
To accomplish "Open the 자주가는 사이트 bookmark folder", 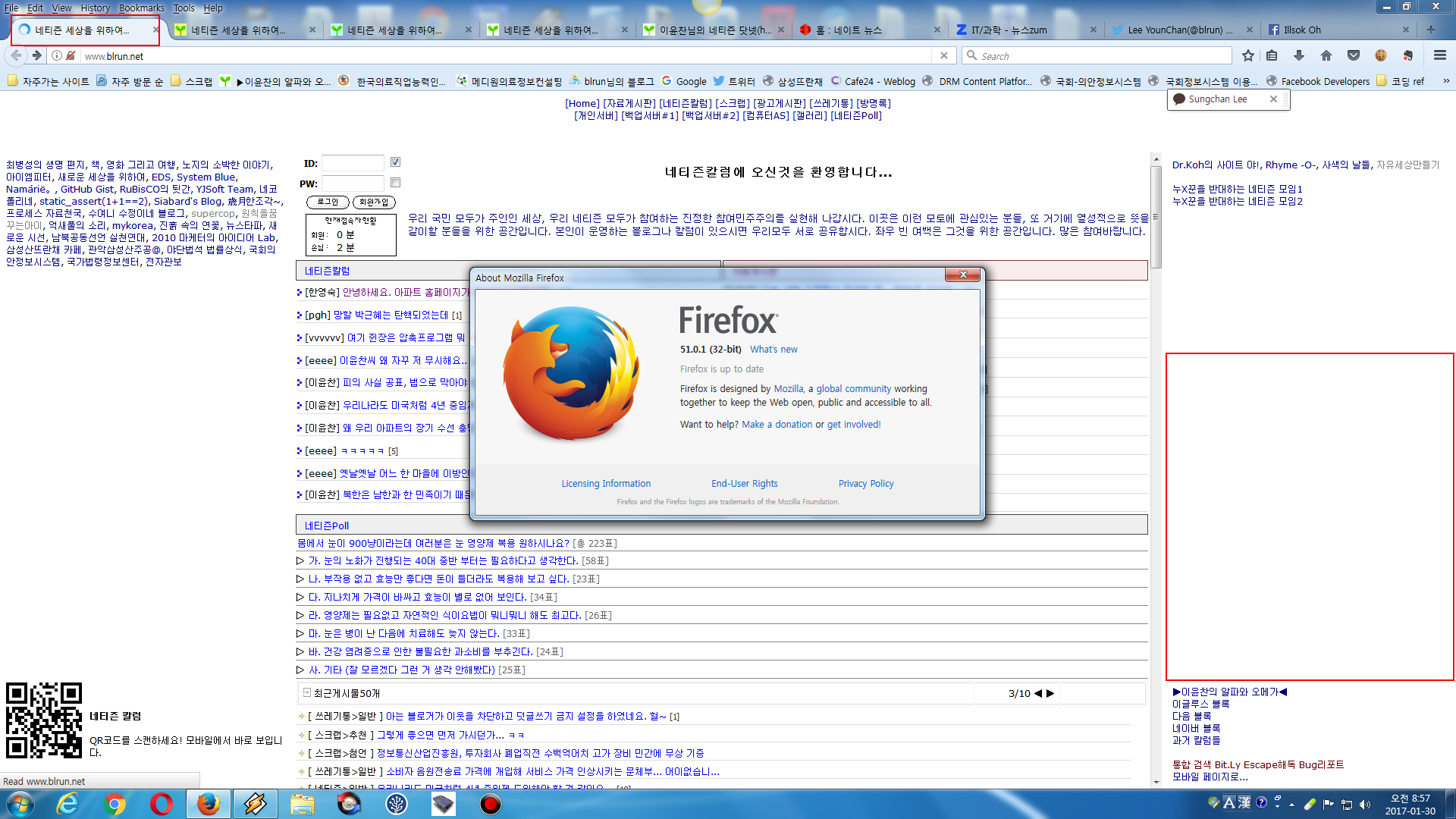I will [49, 81].
